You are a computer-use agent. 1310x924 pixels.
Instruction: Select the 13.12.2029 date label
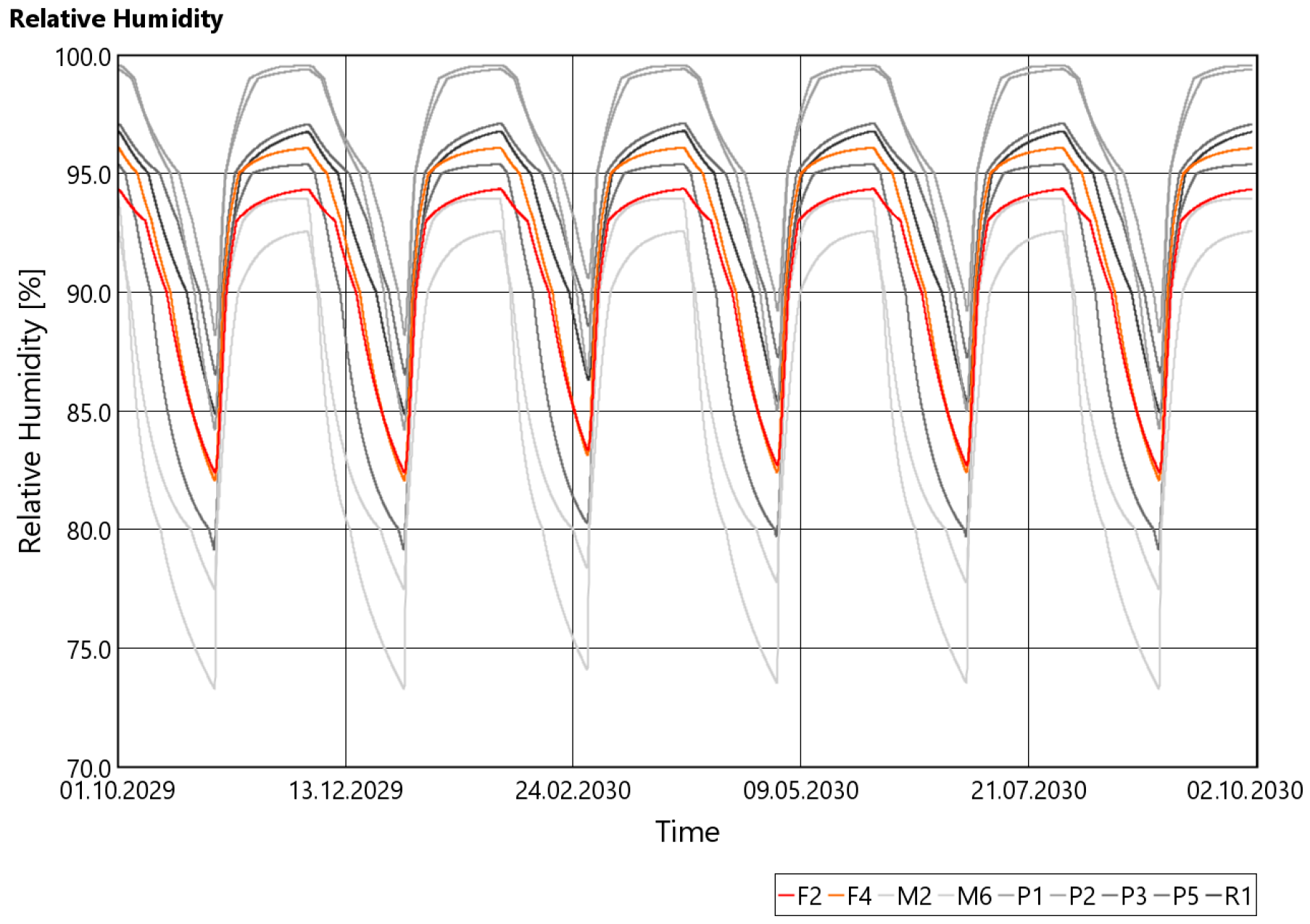(x=346, y=790)
